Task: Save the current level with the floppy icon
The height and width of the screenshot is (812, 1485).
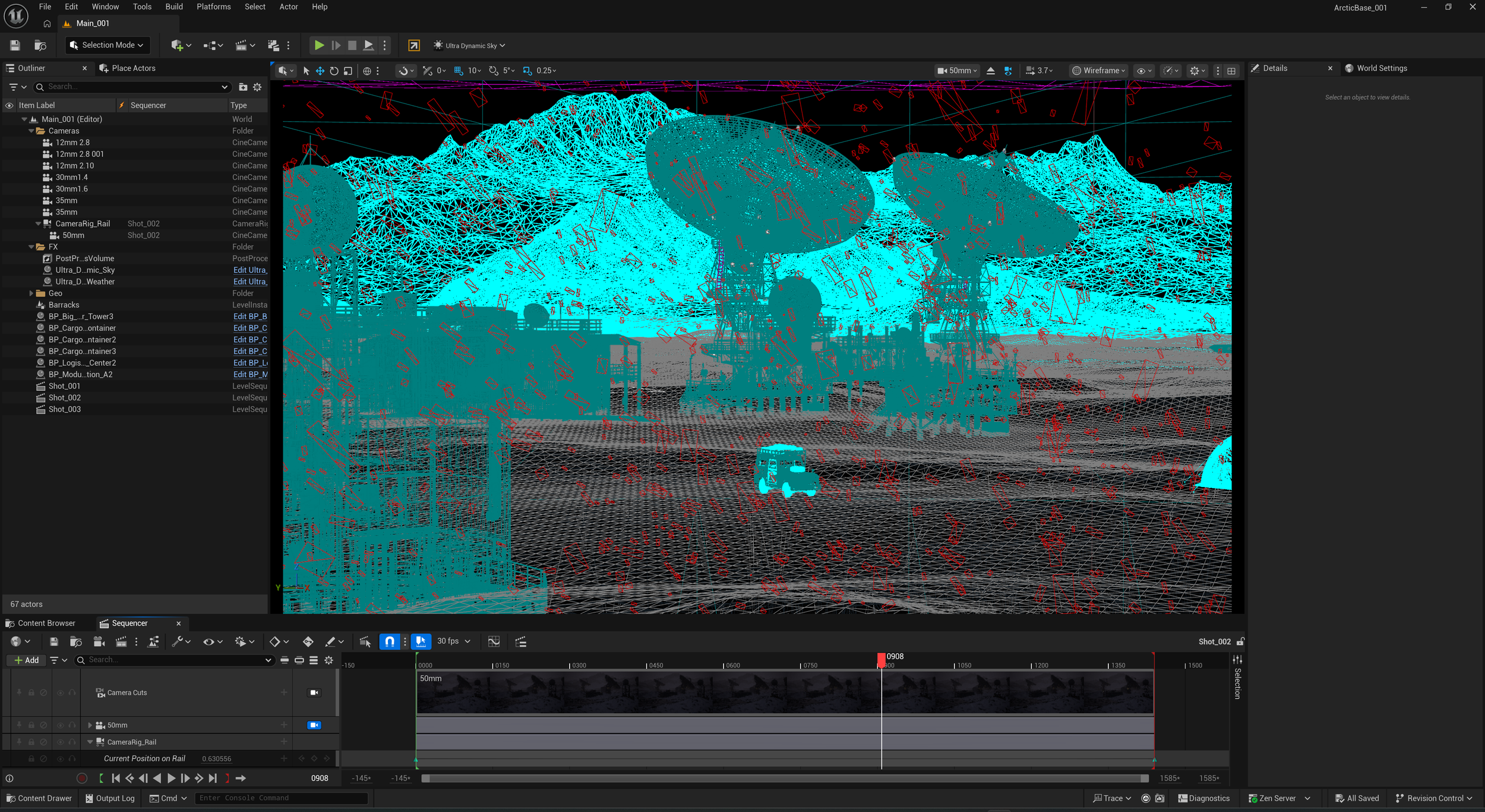Action: pos(15,45)
